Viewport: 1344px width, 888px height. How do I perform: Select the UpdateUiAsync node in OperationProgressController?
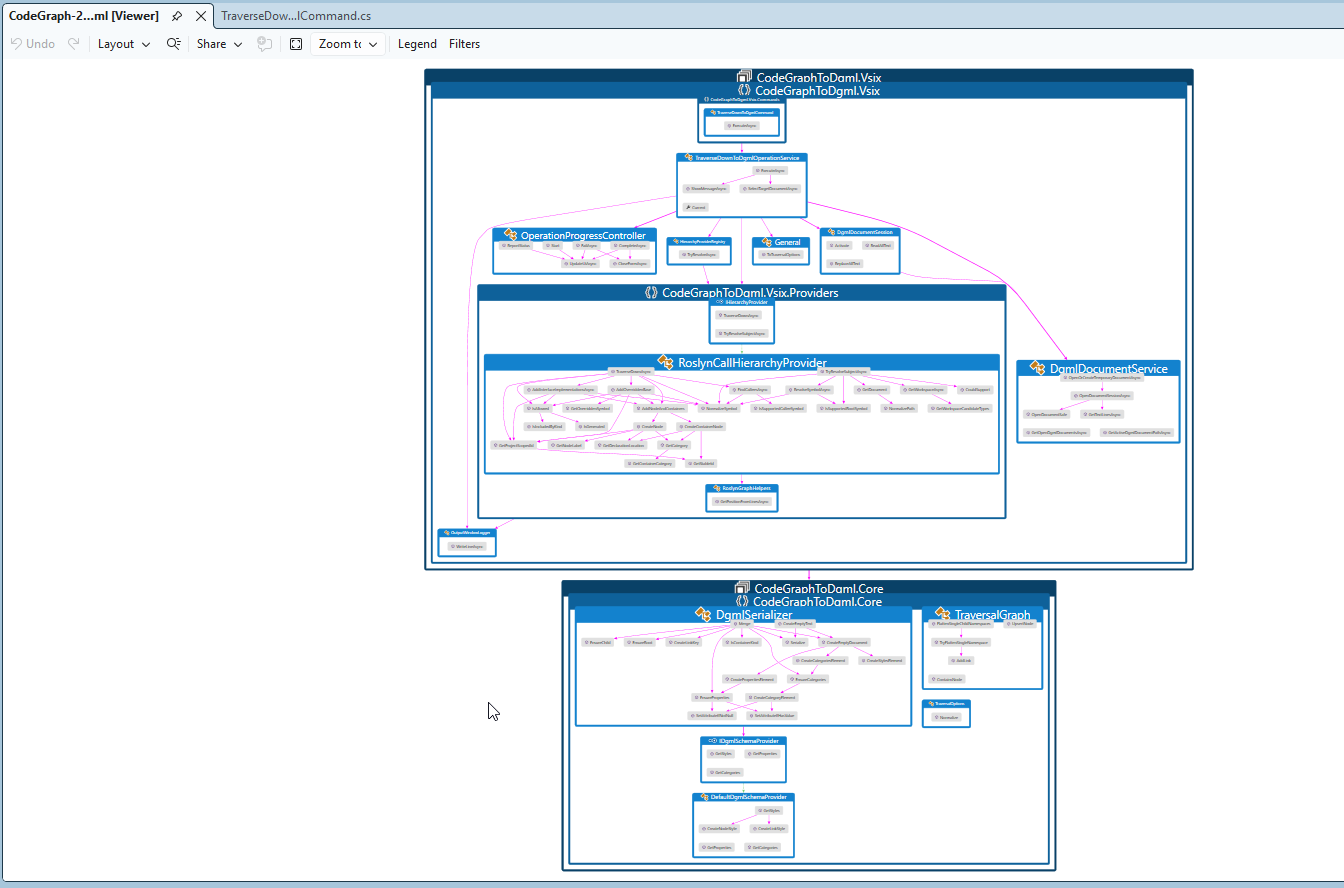578,263
